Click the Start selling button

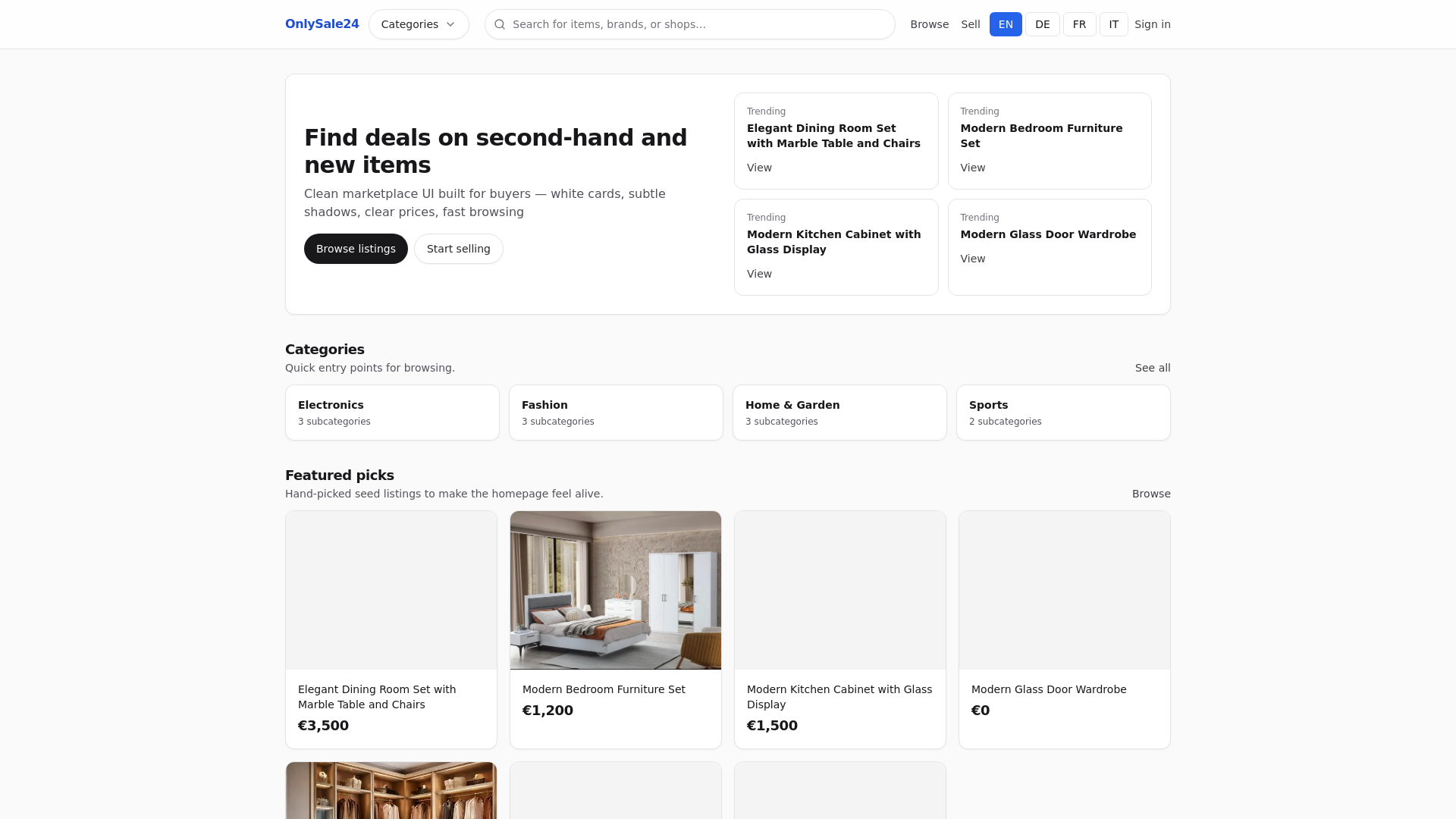click(x=458, y=249)
